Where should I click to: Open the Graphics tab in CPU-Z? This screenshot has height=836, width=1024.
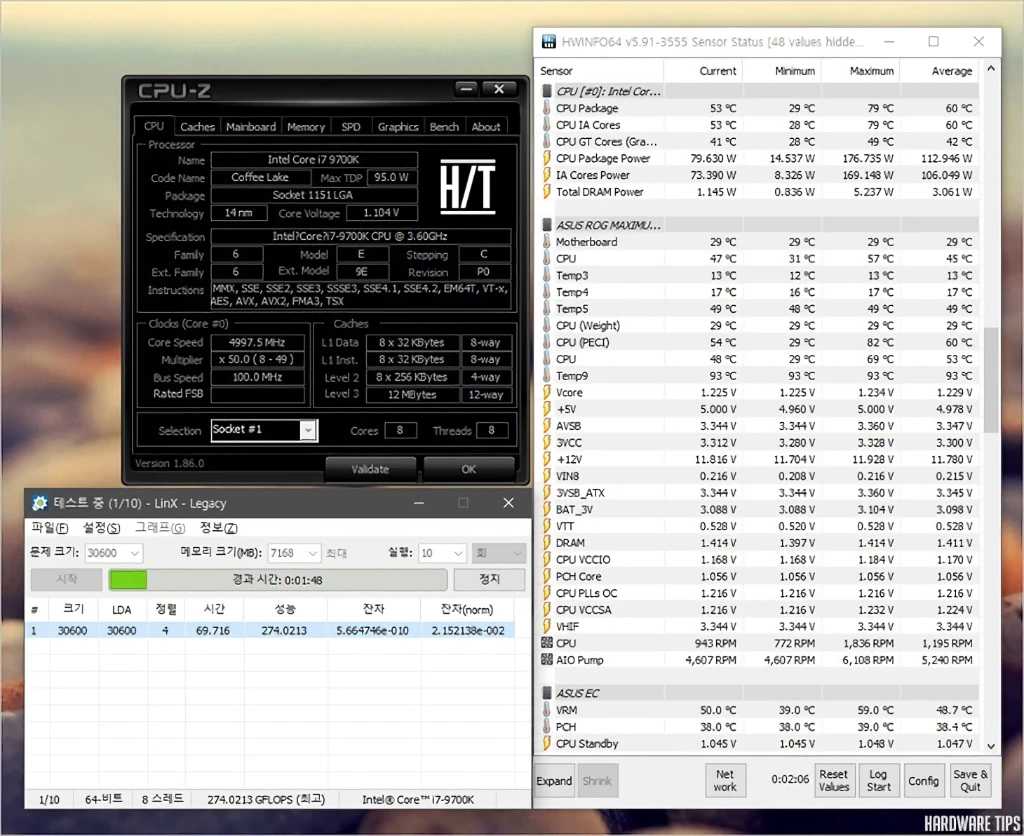[398, 127]
